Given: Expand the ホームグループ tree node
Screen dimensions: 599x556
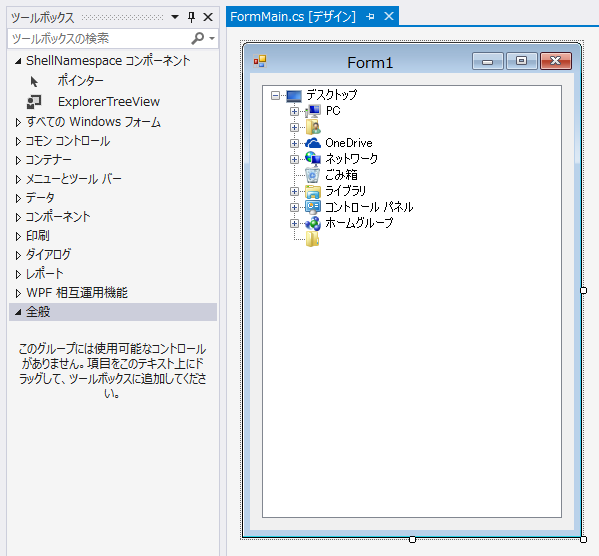Looking at the screenshot, I should [294, 223].
